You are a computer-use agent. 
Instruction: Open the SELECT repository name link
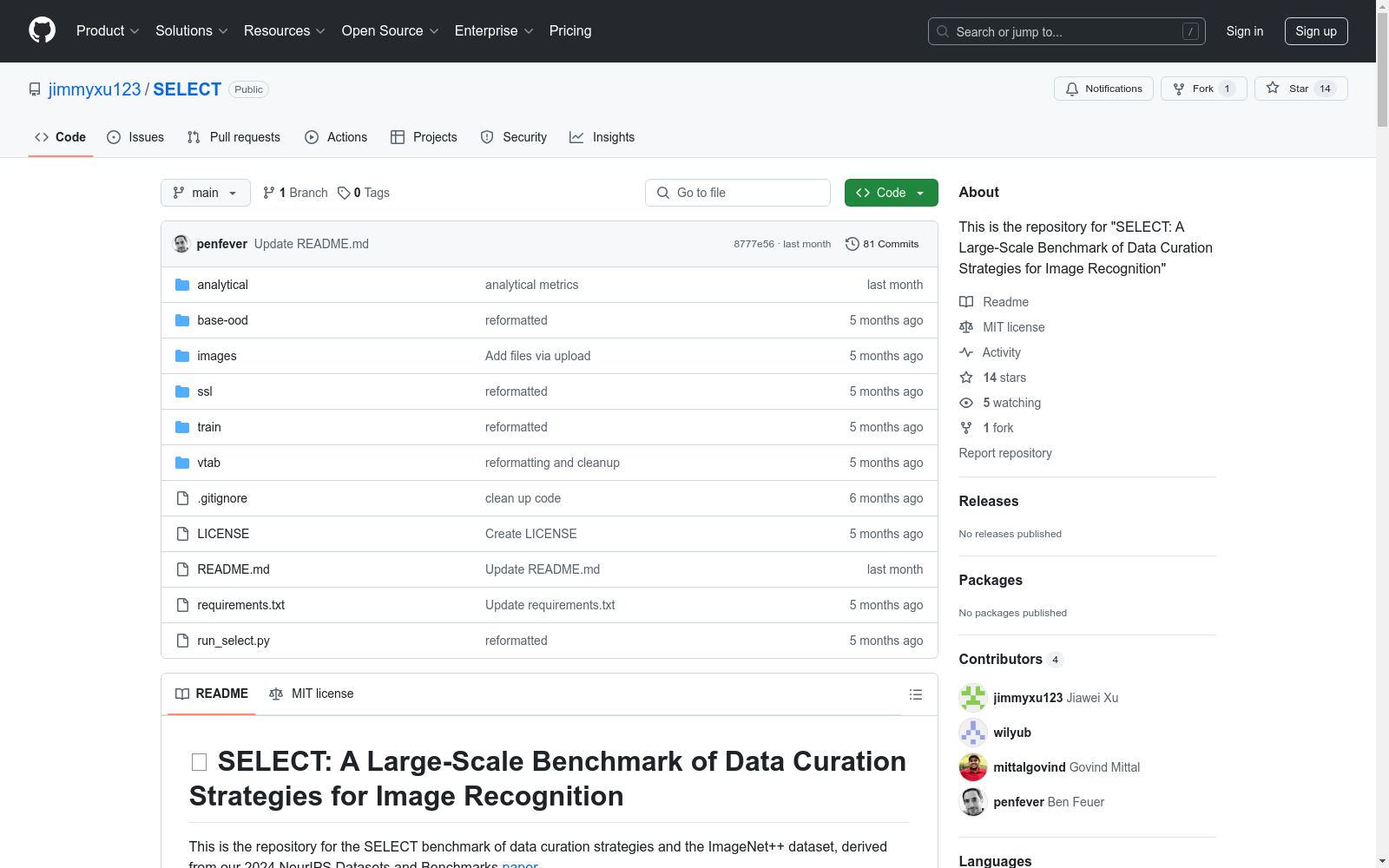pos(188,89)
